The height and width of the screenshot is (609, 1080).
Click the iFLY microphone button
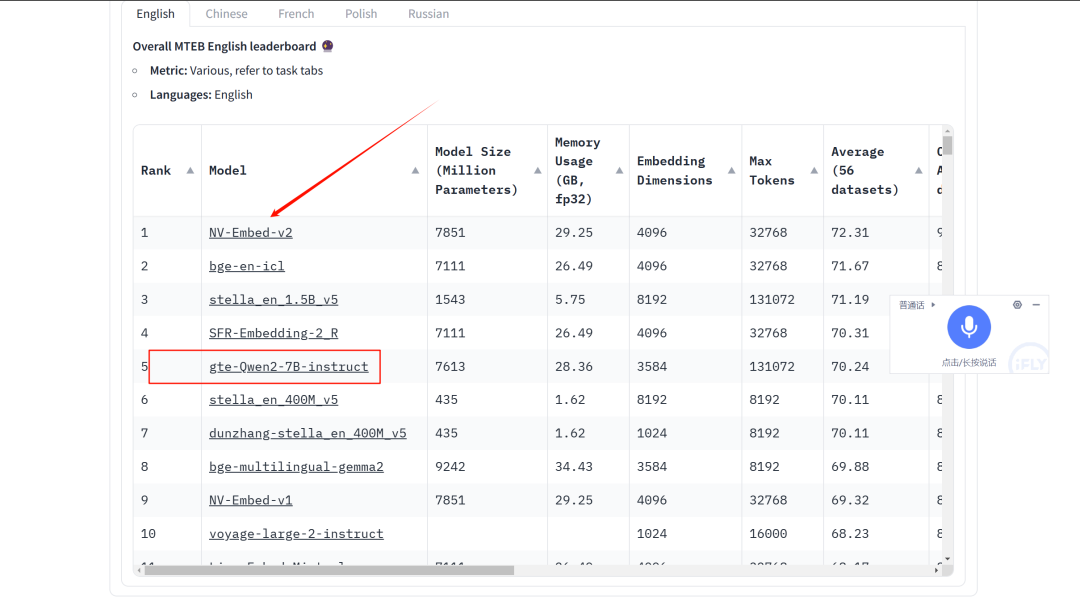point(968,327)
